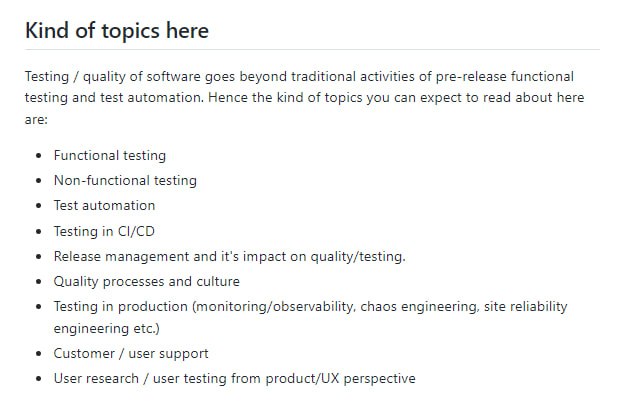Click the intro paragraph about testing quality
Viewport: 624px width, 409px height.
pyautogui.click(x=300, y=97)
